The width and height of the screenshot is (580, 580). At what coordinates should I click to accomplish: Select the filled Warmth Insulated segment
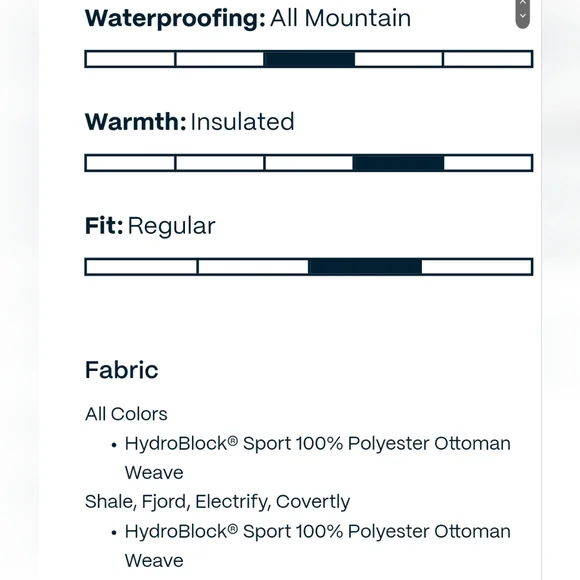pyautogui.click(x=398, y=163)
